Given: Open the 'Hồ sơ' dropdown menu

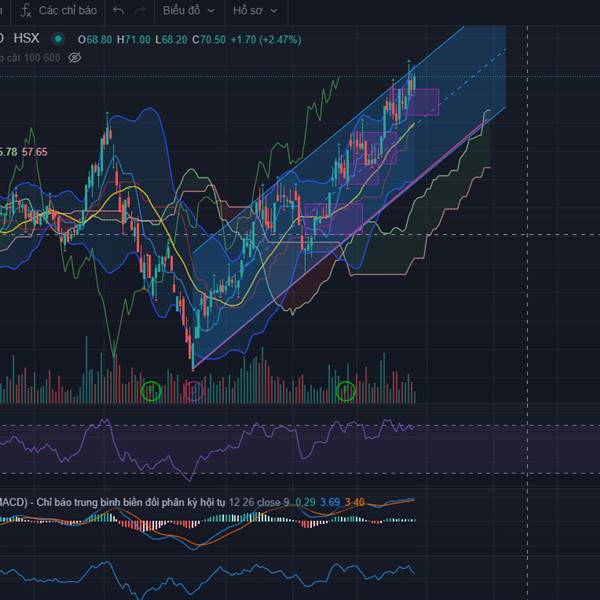Looking at the screenshot, I should point(255,11).
